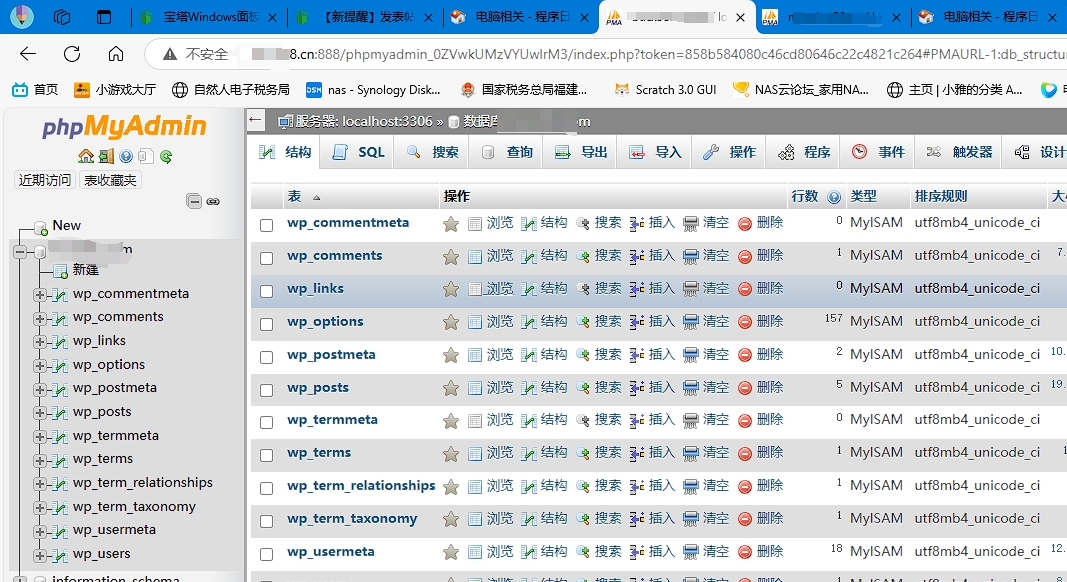1067x582 pixels.
Task: Open the 触发器 triggers tab
Action: [x=959, y=152]
